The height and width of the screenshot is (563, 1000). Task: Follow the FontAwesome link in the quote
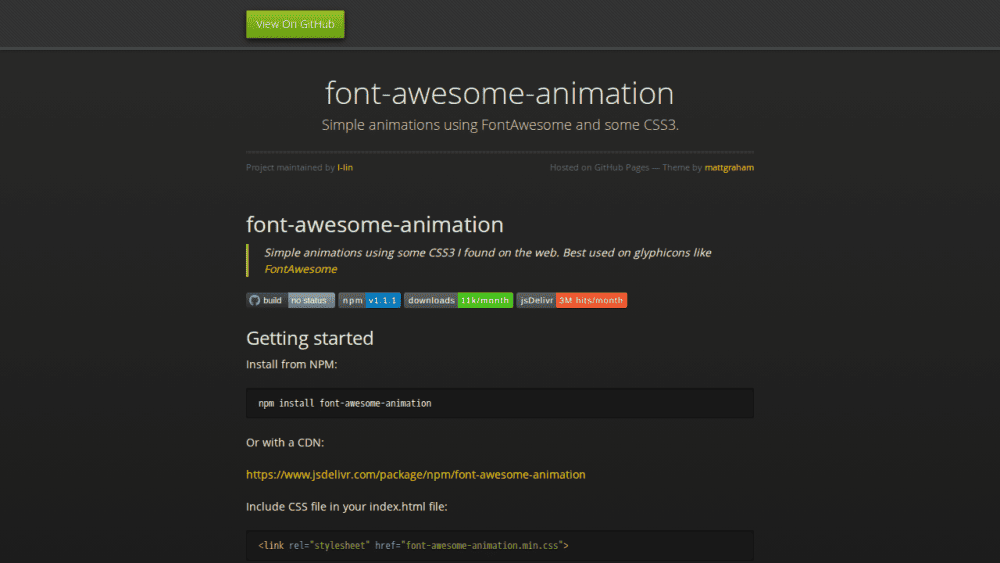301,269
